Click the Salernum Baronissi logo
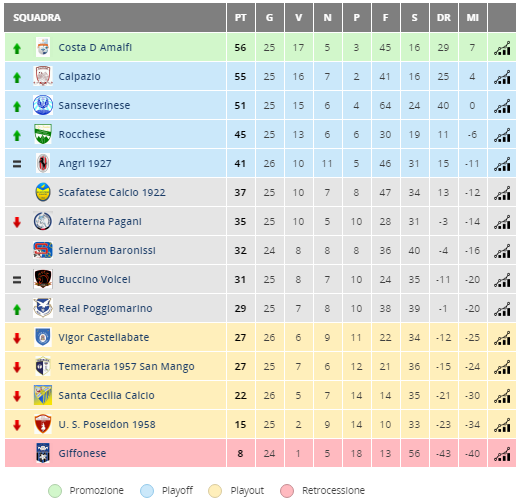This screenshot has height=500, width=530. (x=43, y=250)
